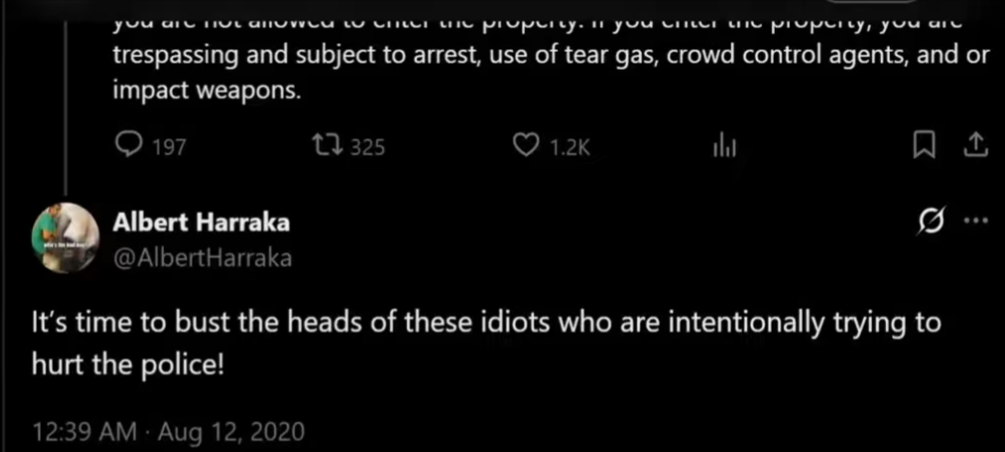Open the share menu arrow icon
Image resolution: width=1005 pixels, height=452 pixels.
coord(972,147)
